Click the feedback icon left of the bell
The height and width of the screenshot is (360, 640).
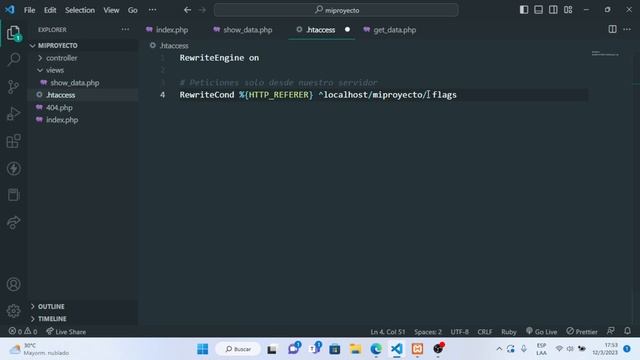click(x=611, y=331)
